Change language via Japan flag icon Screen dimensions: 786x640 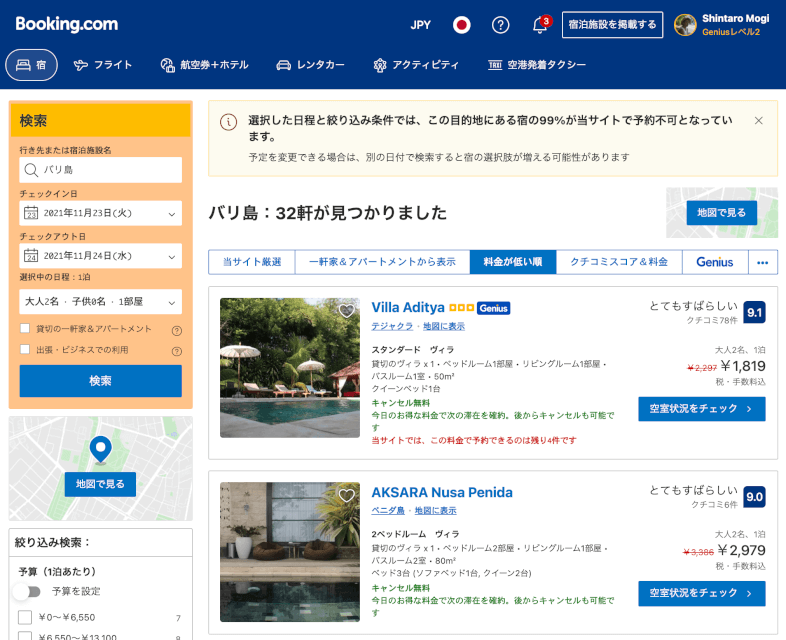(461, 25)
